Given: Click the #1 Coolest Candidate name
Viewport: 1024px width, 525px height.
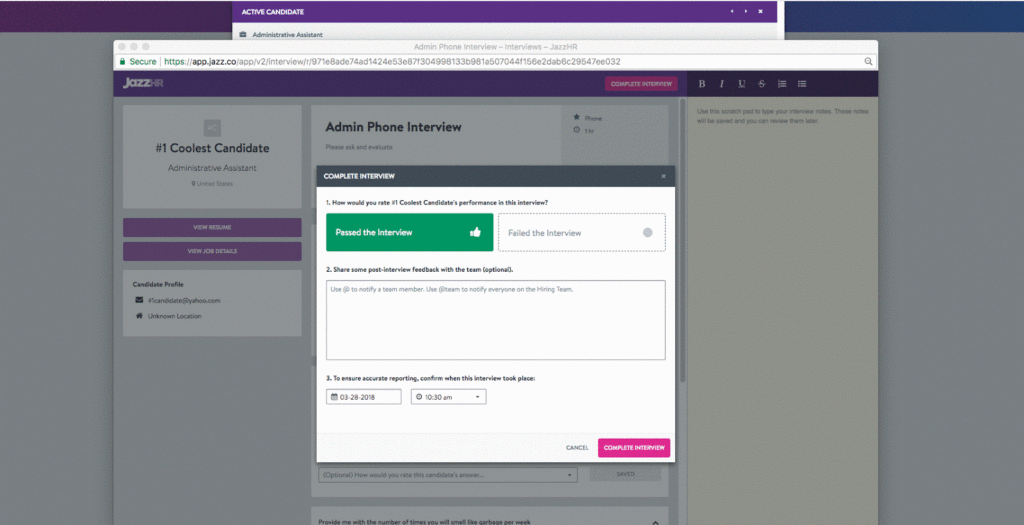Looking at the screenshot, I should point(212,148).
